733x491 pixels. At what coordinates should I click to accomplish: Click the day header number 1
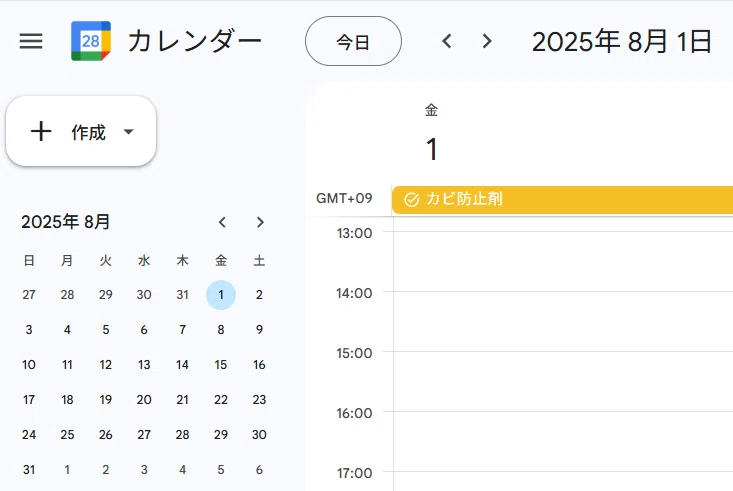[x=431, y=150]
